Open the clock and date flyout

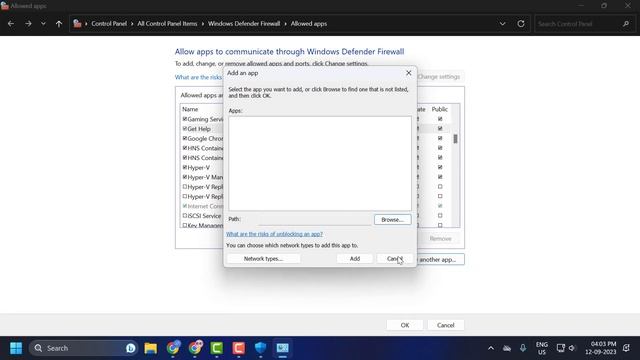point(600,348)
